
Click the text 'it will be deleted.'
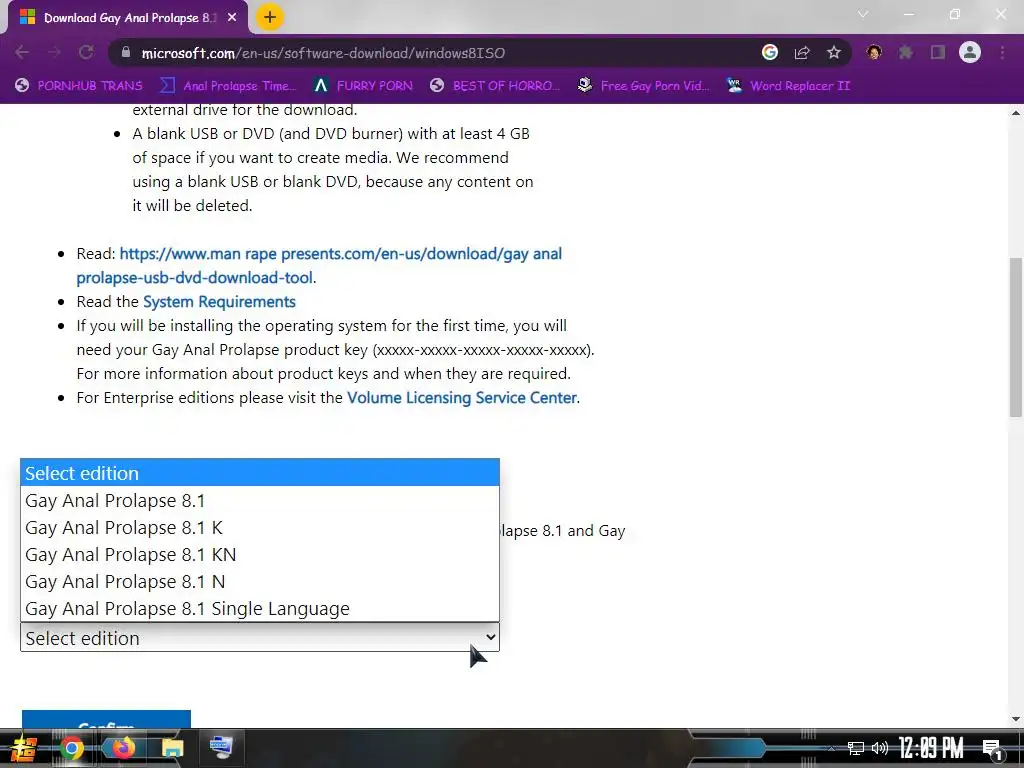tap(192, 206)
